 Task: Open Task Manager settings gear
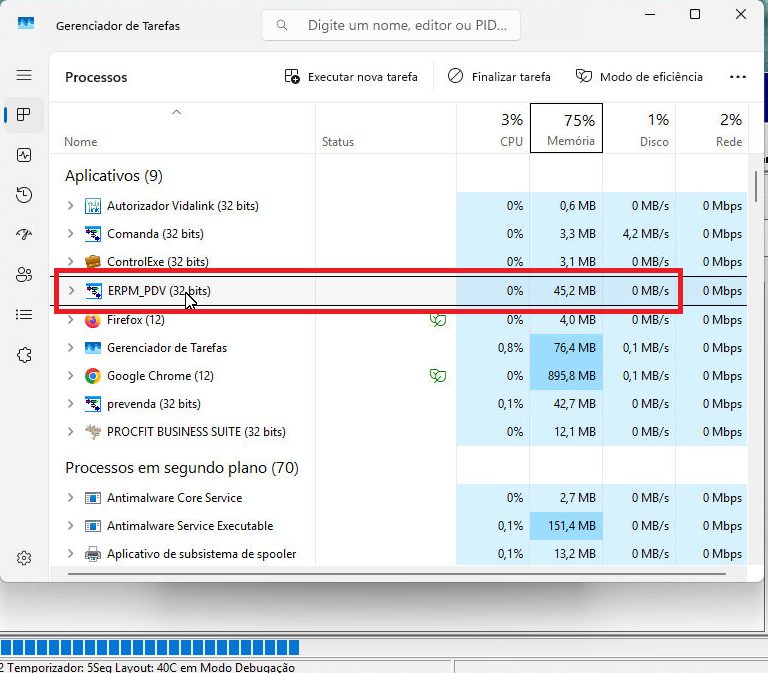coord(24,558)
